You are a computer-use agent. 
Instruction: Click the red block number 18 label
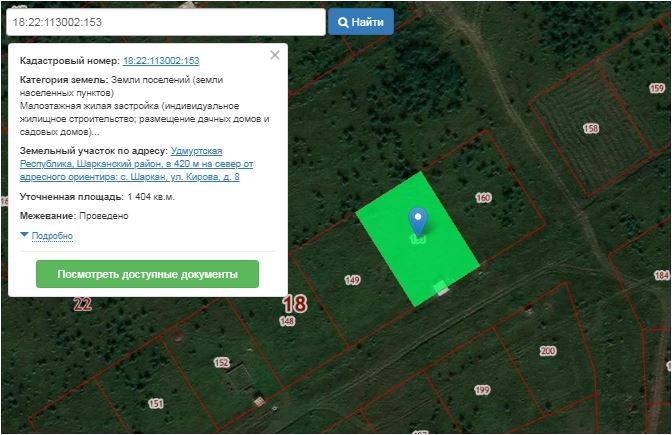(x=294, y=304)
